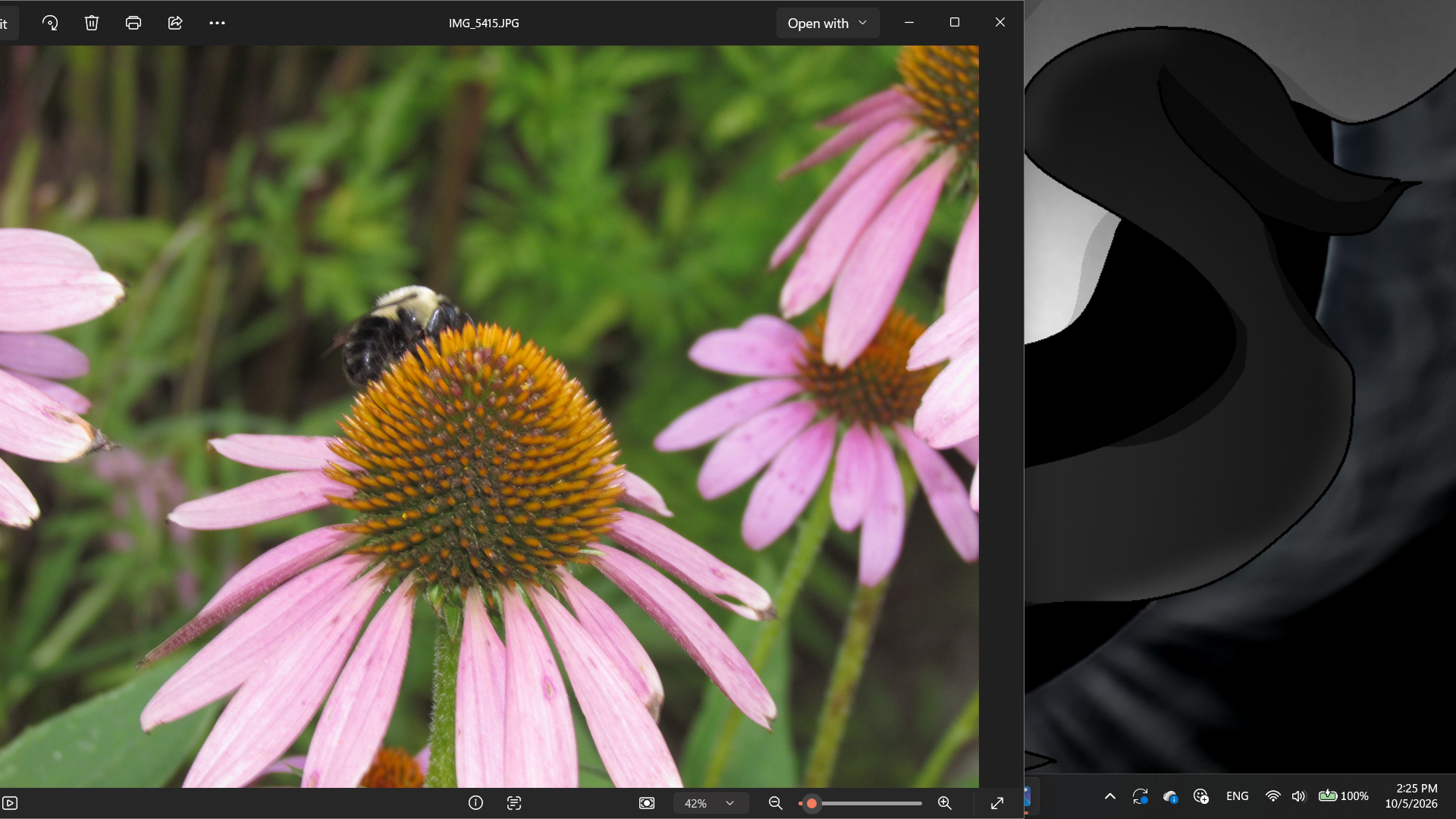Open the OneDrive cloud tray icon
Image resolution: width=1456 pixels, height=819 pixels.
pyautogui.click(x=1171, y=796)
